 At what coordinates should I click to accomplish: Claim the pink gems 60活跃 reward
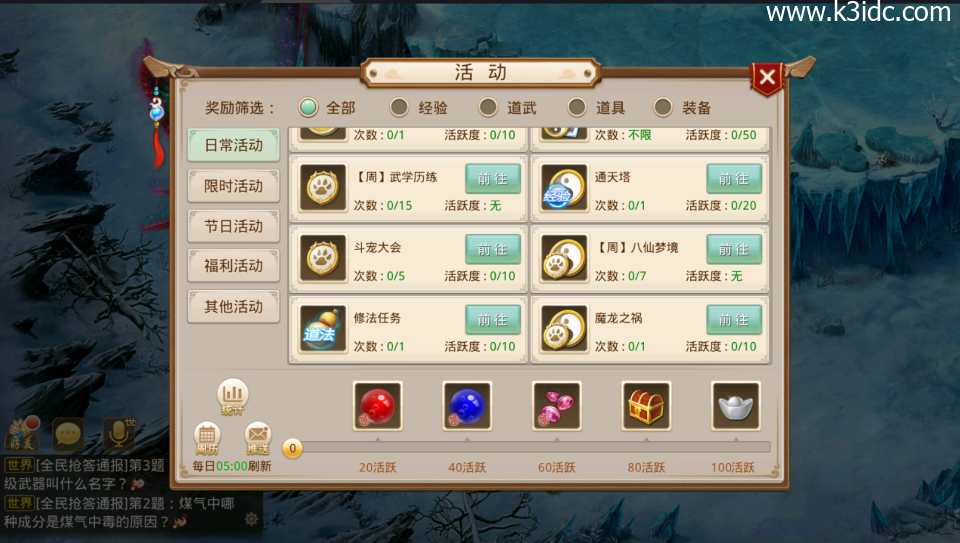click(557, 406)
